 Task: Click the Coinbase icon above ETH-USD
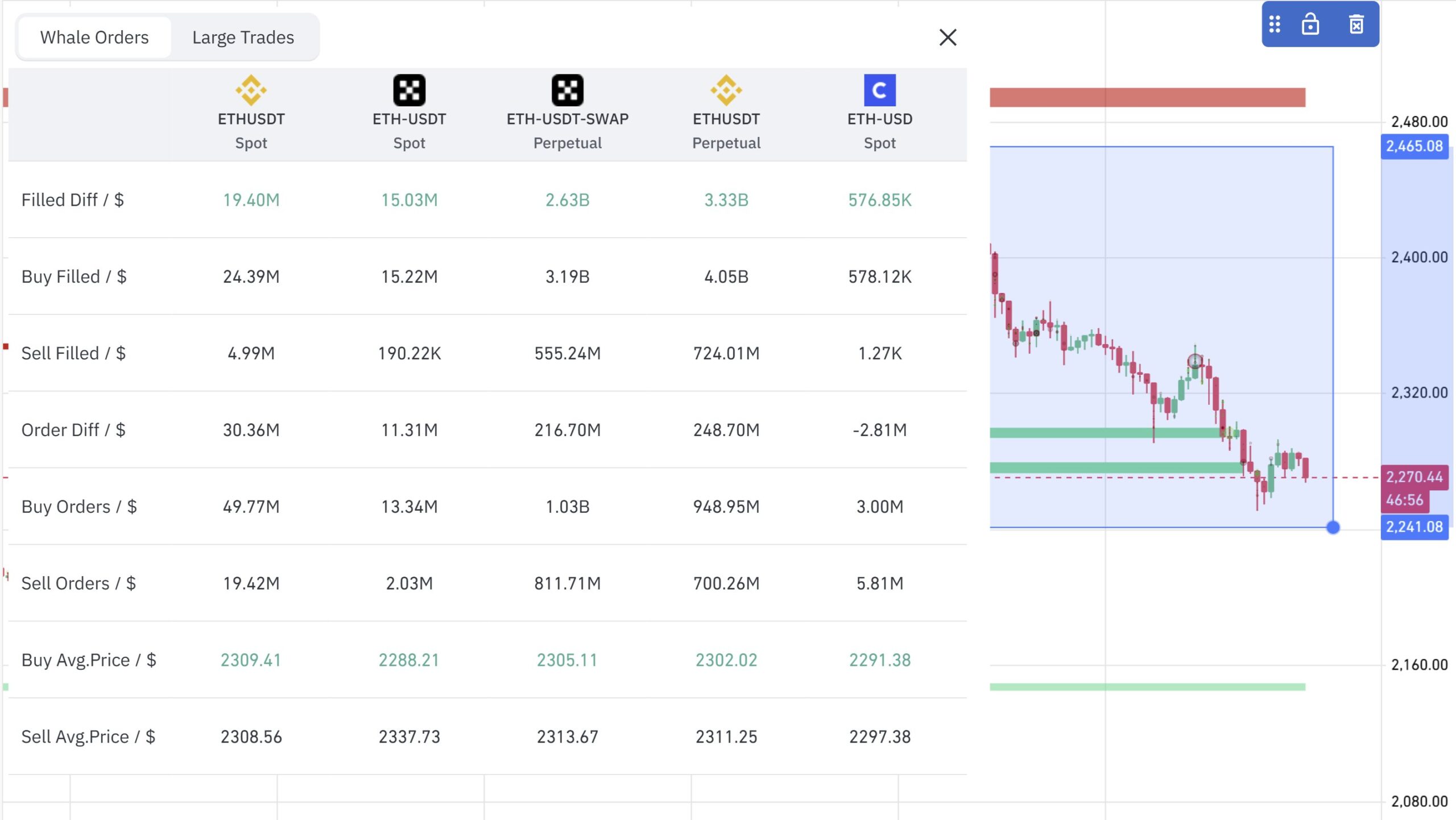pos(880,90)
